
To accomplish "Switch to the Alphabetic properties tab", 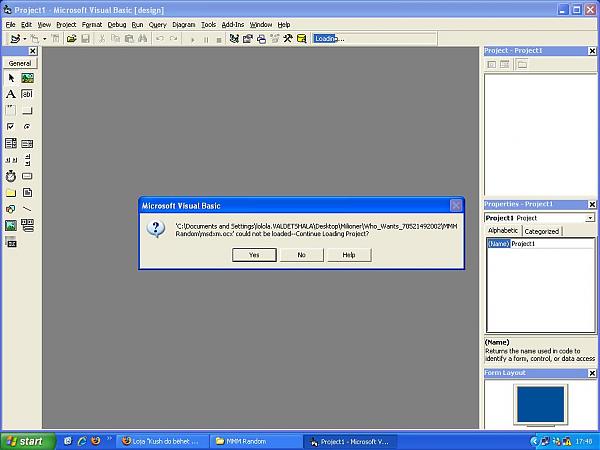I will click(503, 230).
